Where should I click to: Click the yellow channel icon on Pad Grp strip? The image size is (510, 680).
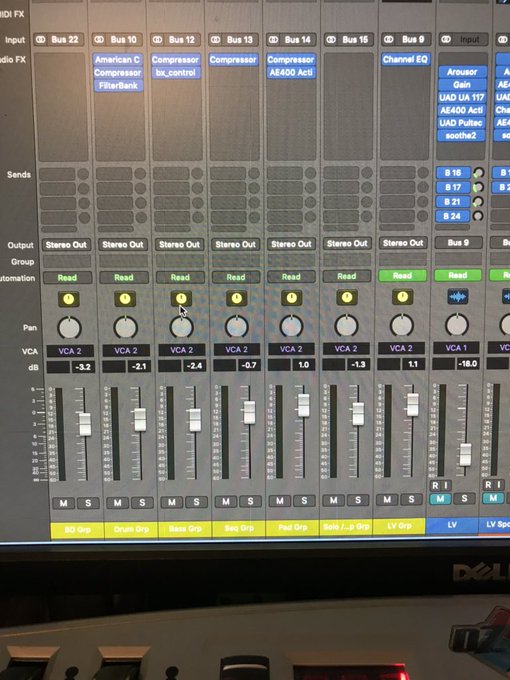[x=291, y=298]
